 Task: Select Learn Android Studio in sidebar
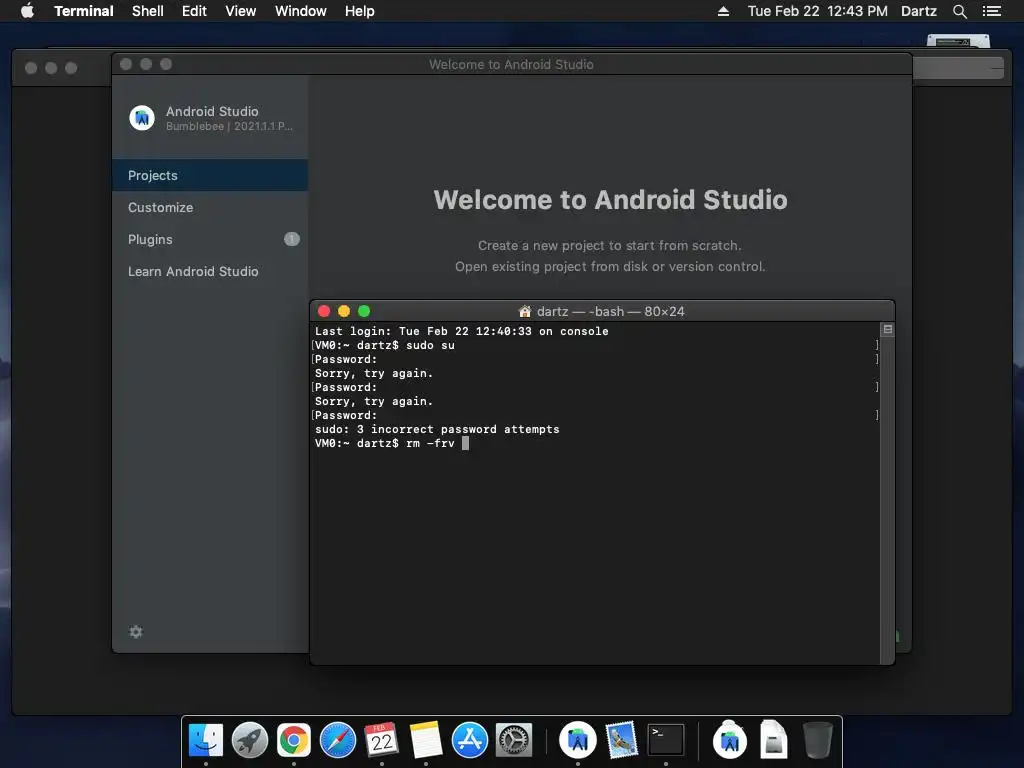coord(210,271)
